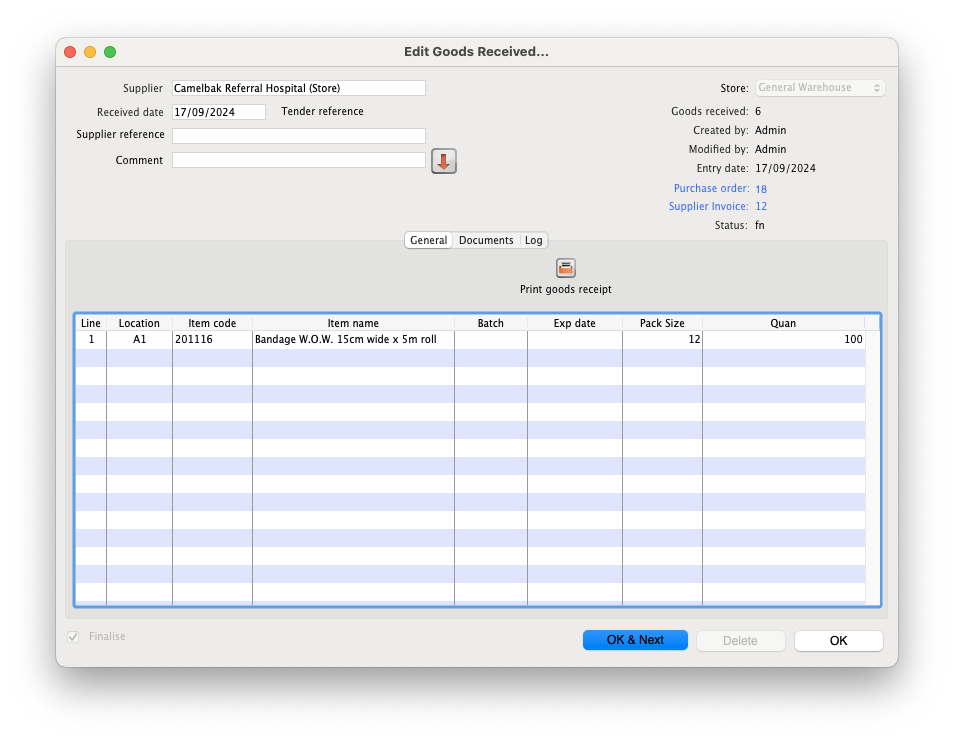Open Supplier Invoice 12 link
This screenshot has height=741, width=954.
point(761,207)
